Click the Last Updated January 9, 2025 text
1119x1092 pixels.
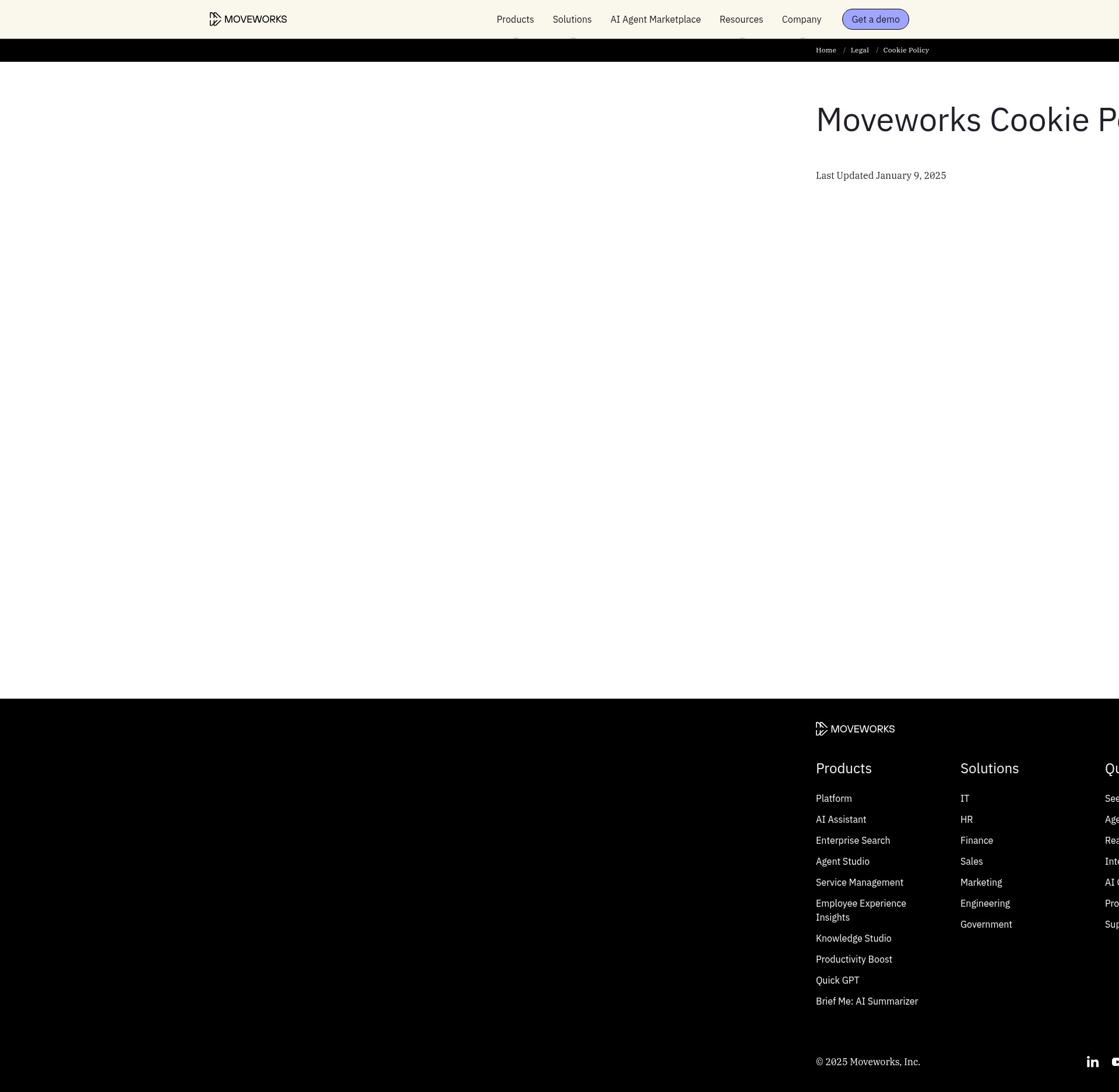(881, 175)
